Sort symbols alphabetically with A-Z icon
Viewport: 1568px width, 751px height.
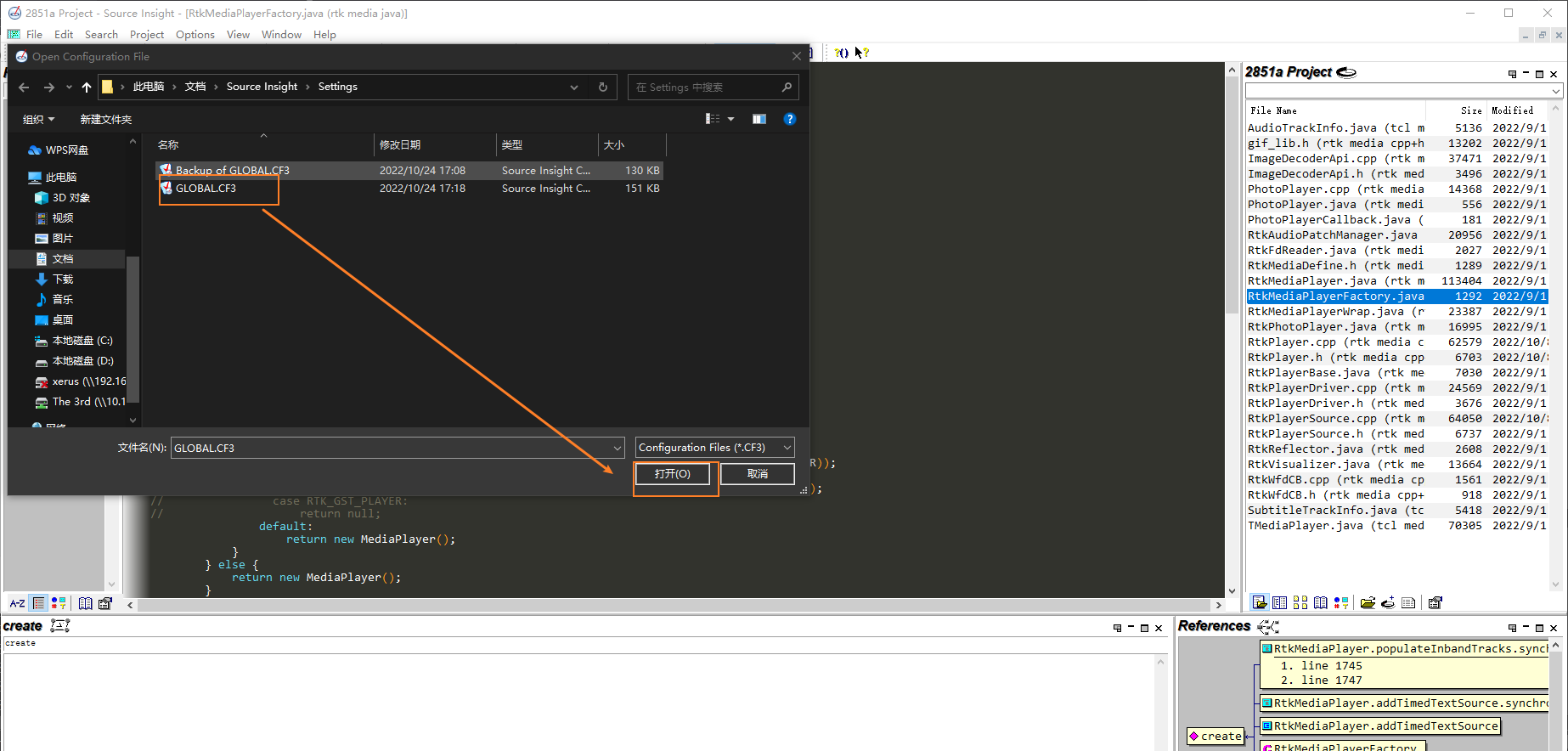17,603
